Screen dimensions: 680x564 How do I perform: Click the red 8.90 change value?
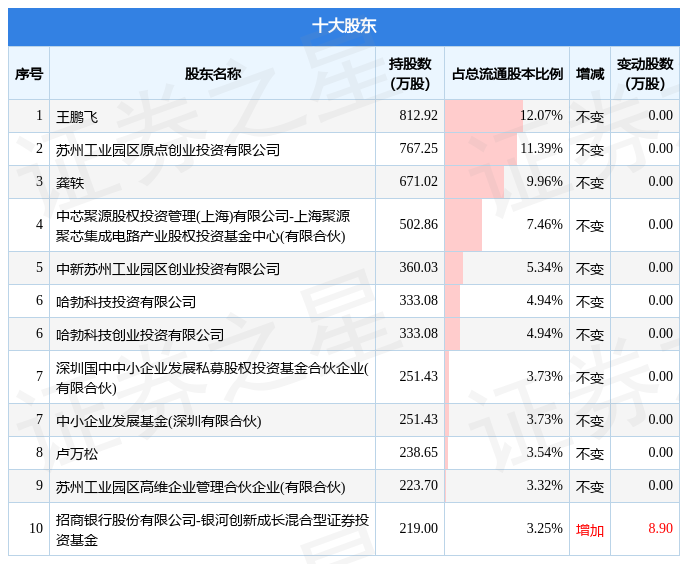tap(660, 528)
